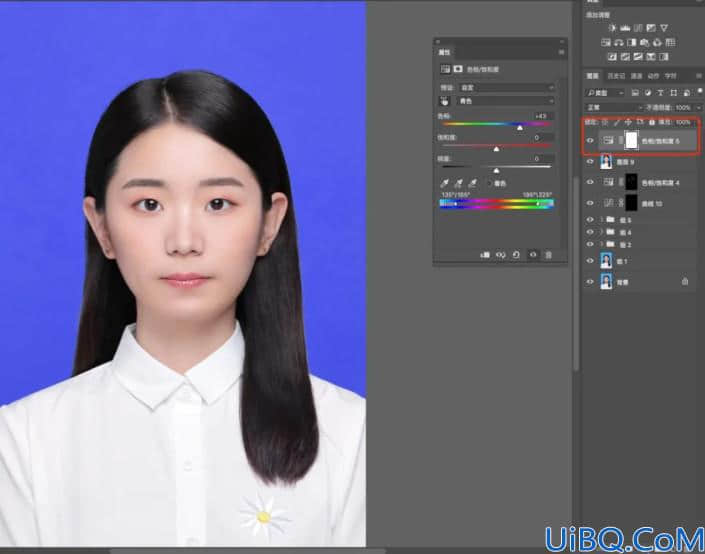
Task: Hide the Layer 9 layer
Action: 590,161
